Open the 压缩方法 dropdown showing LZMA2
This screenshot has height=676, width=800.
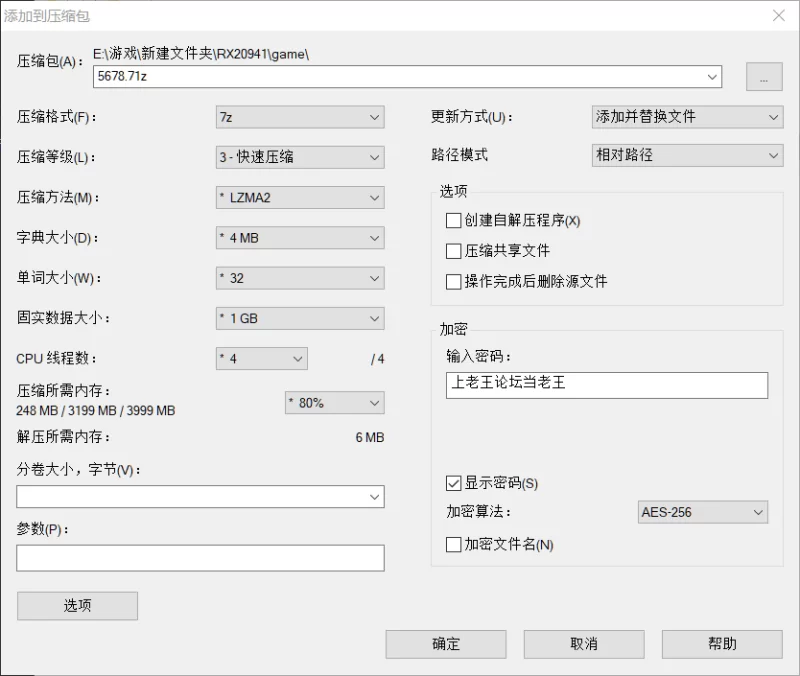(300, 197)
